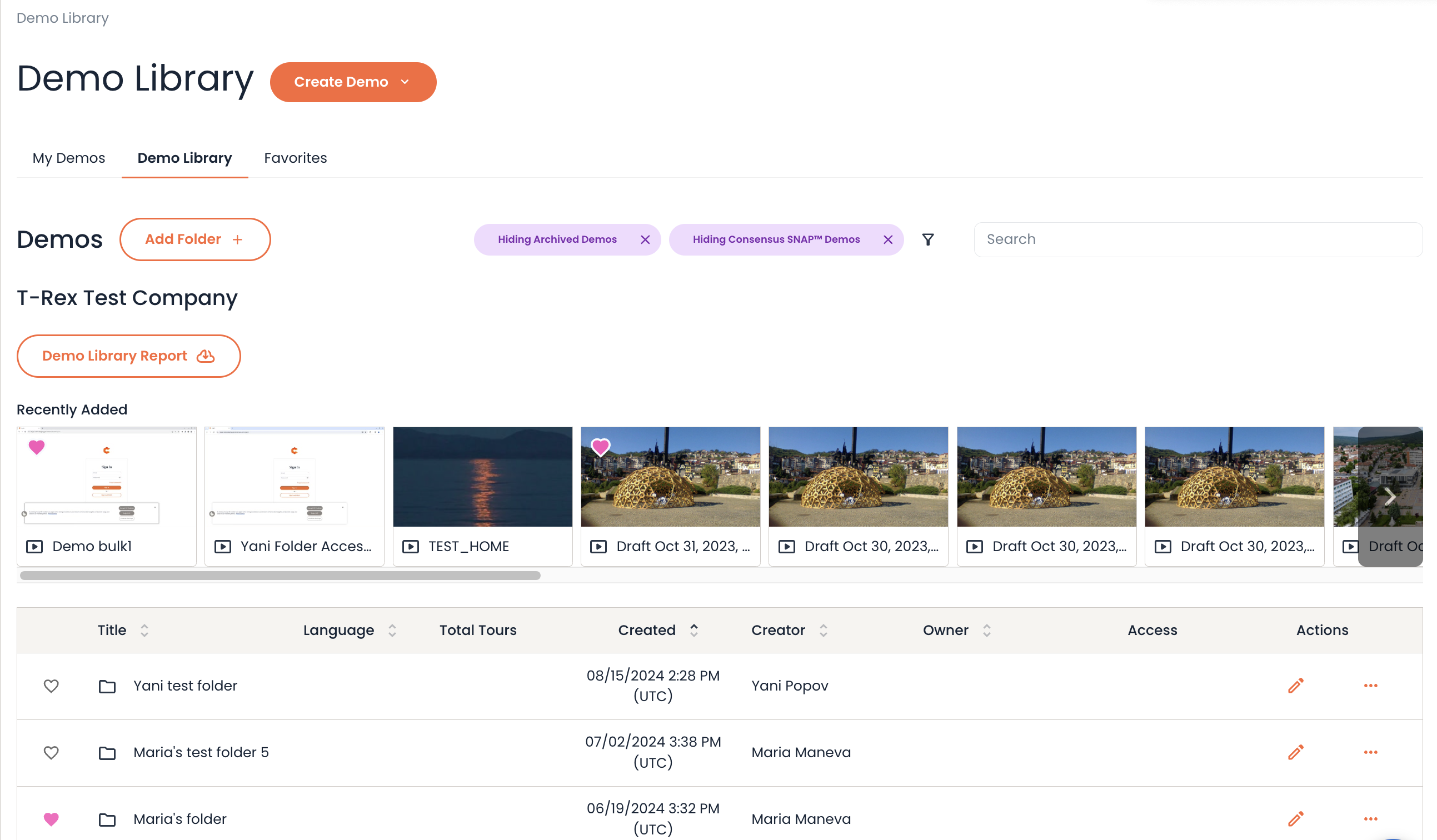
Task: Remove the Hiding Archived Demos filter
Action: tap(646, 239)
